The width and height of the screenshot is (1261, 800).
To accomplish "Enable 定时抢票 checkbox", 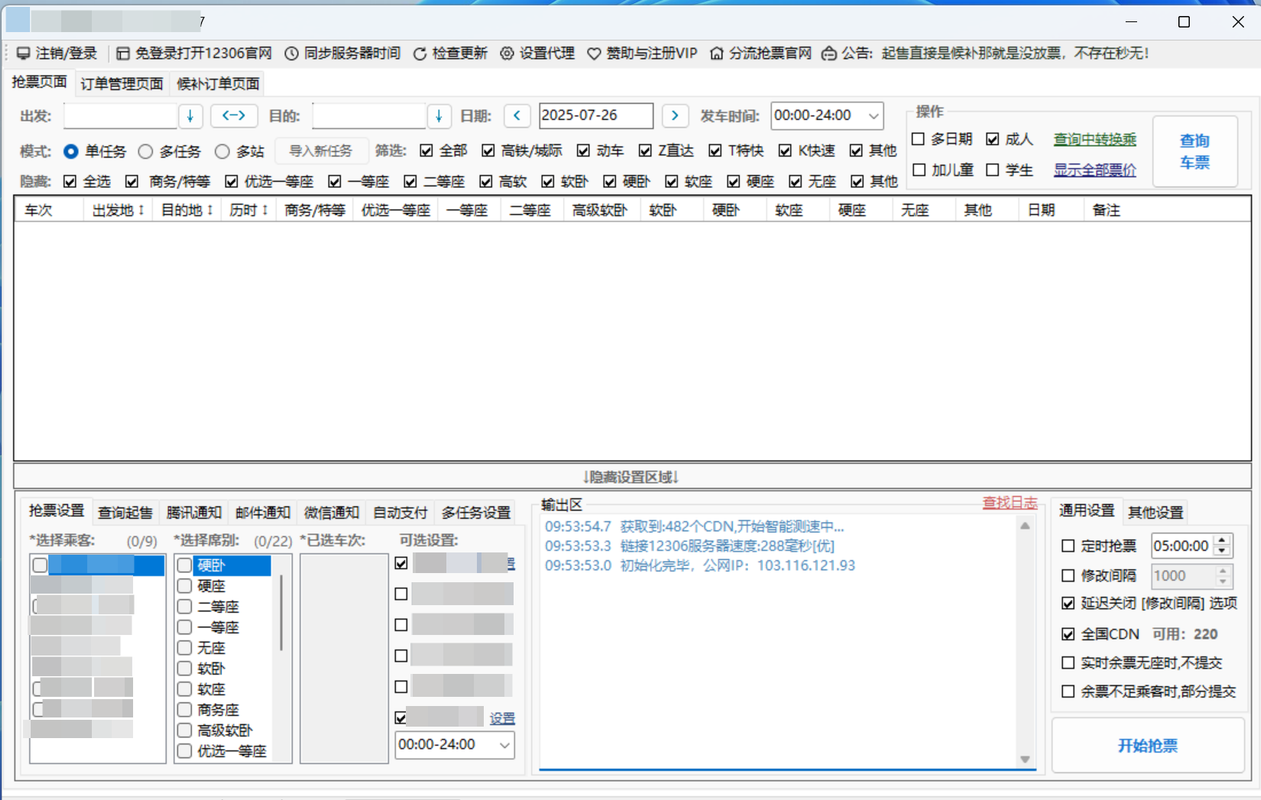I will pos(1068,546).
